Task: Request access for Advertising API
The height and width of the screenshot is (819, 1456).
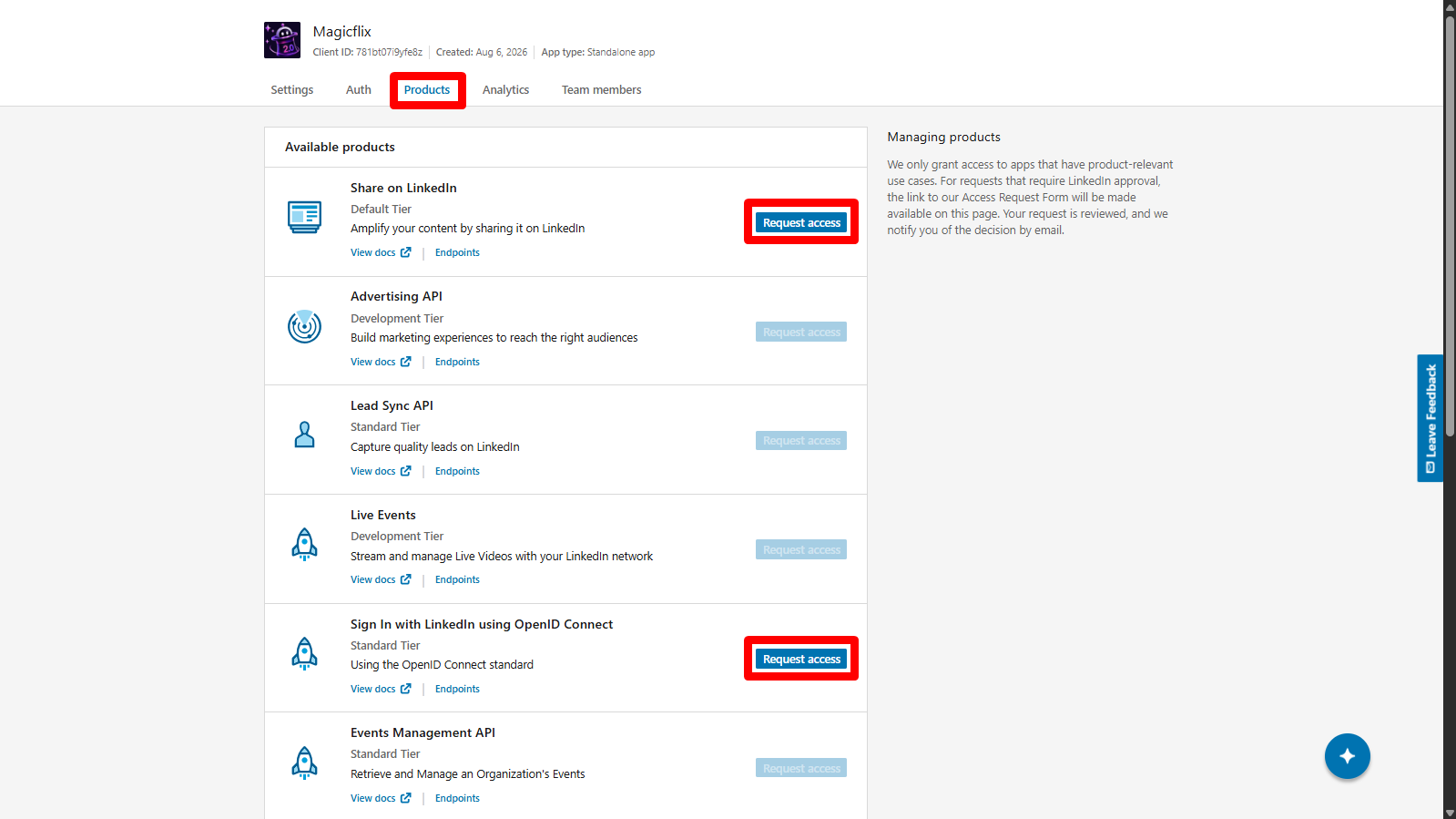Action: pos(801,332)
